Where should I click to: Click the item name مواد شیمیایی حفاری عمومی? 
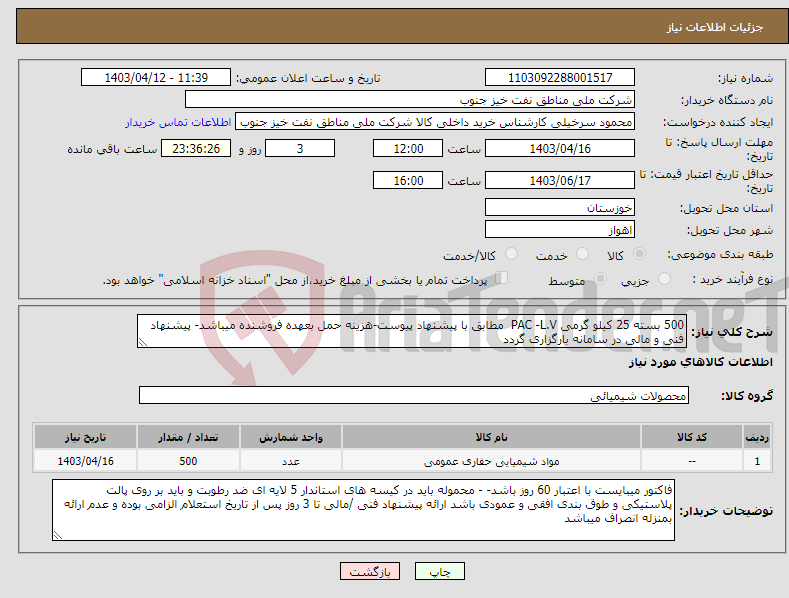491,461
